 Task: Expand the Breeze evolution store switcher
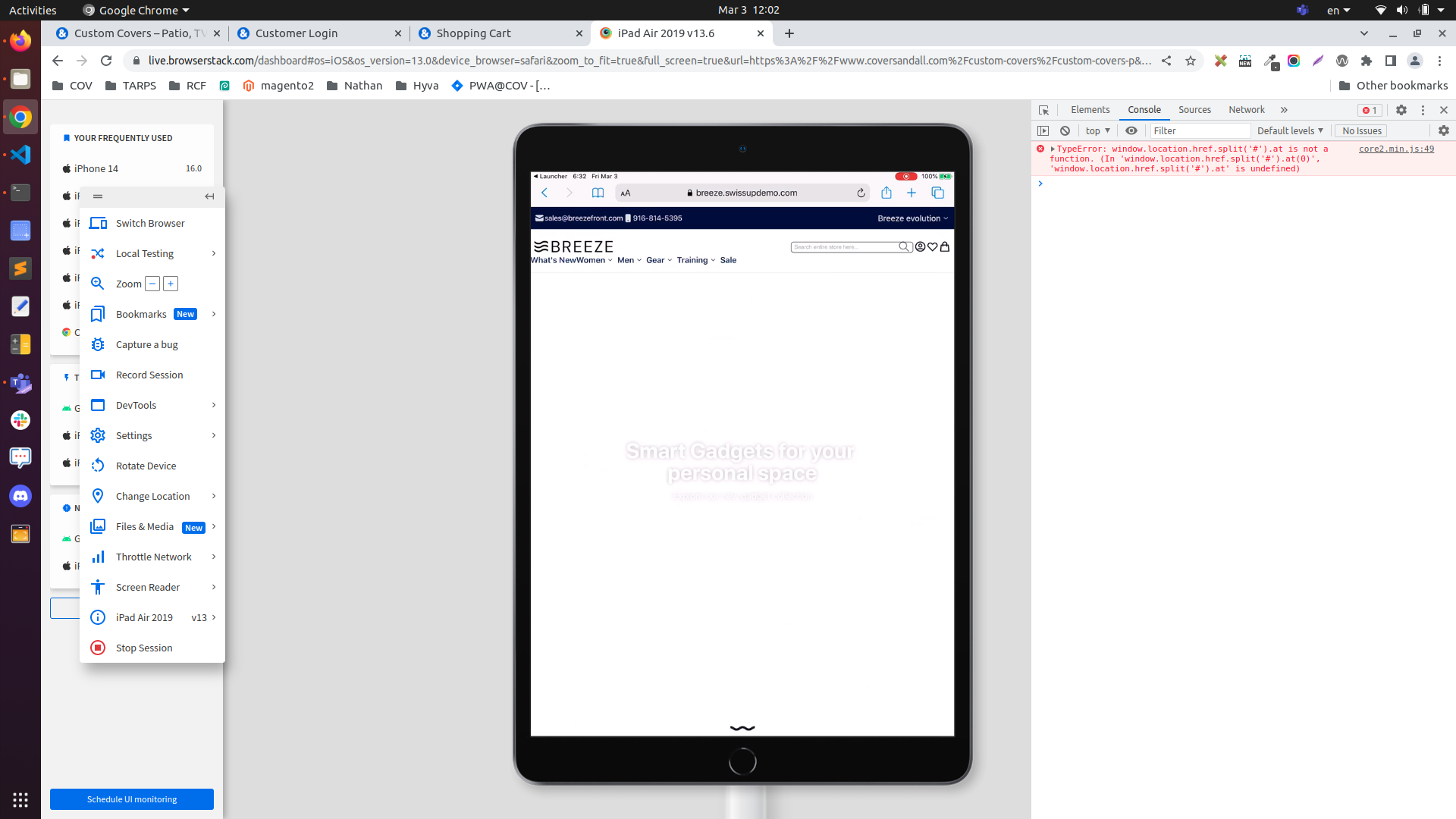coord(913,218)
